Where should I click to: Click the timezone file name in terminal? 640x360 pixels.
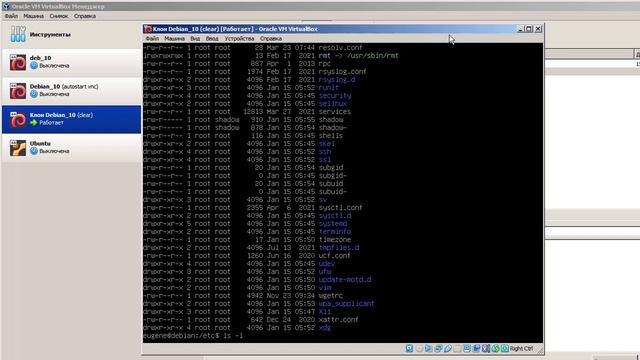335,240
